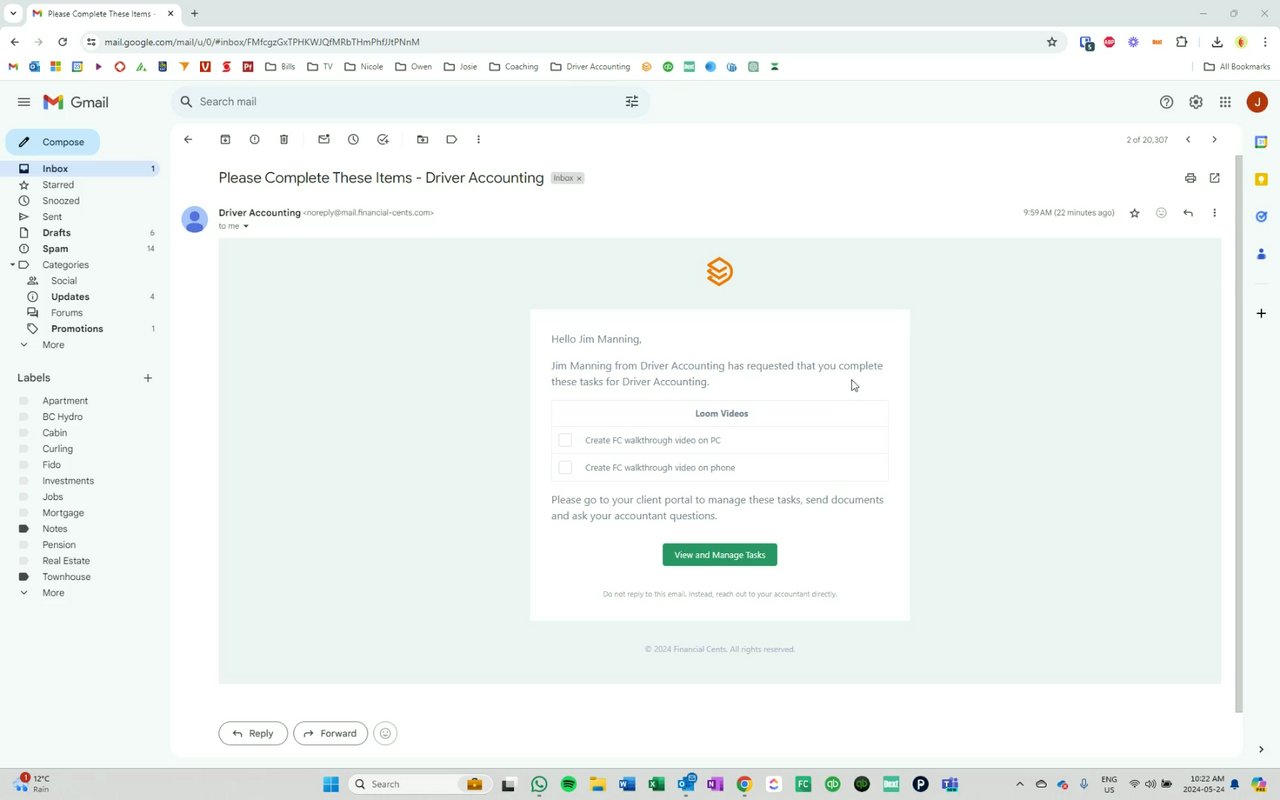Print this email conversation
Screen dimensions: 1280x800
[1190, 178]
